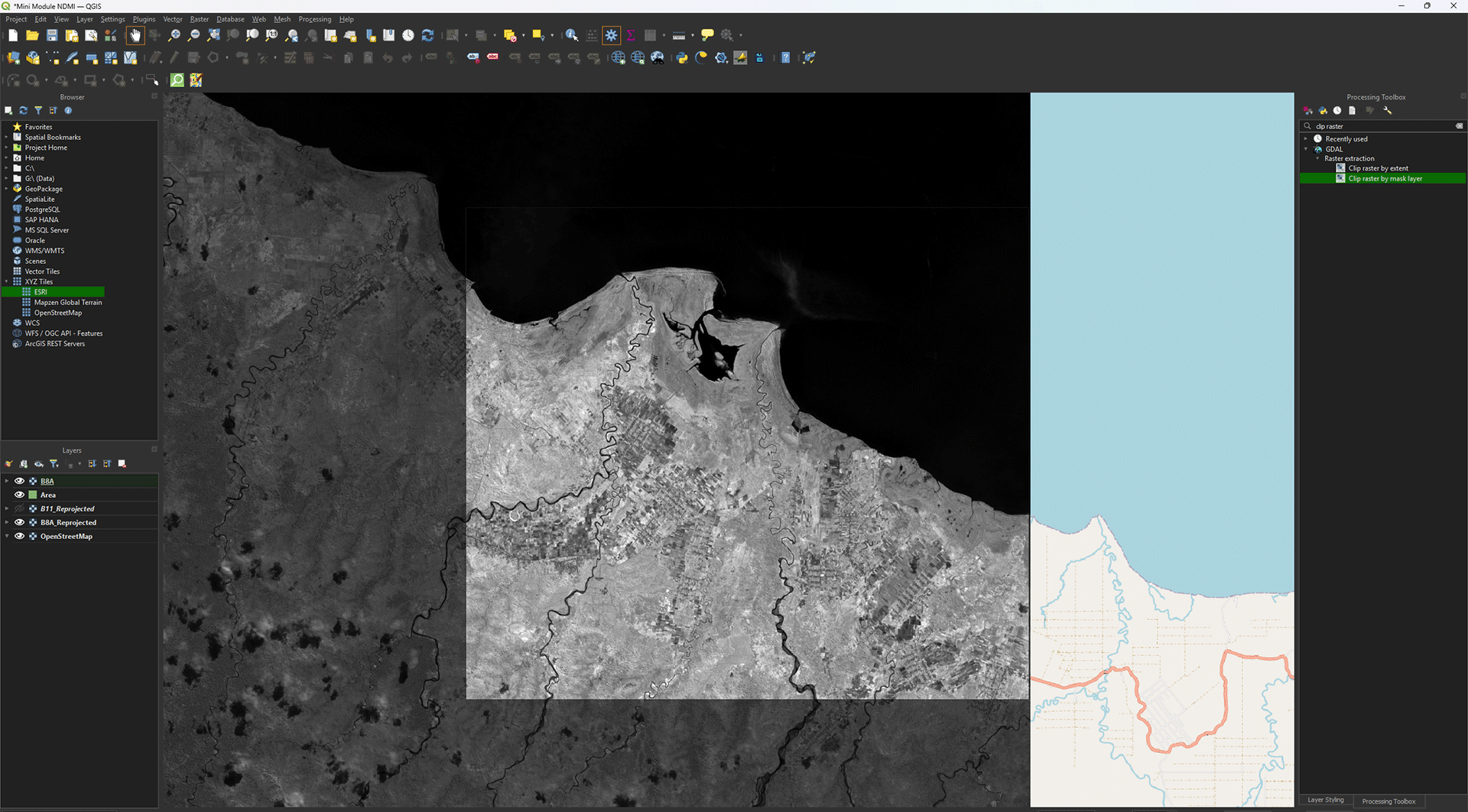
Task: Click Zoom Full extent icon
Action: point(213,35)
